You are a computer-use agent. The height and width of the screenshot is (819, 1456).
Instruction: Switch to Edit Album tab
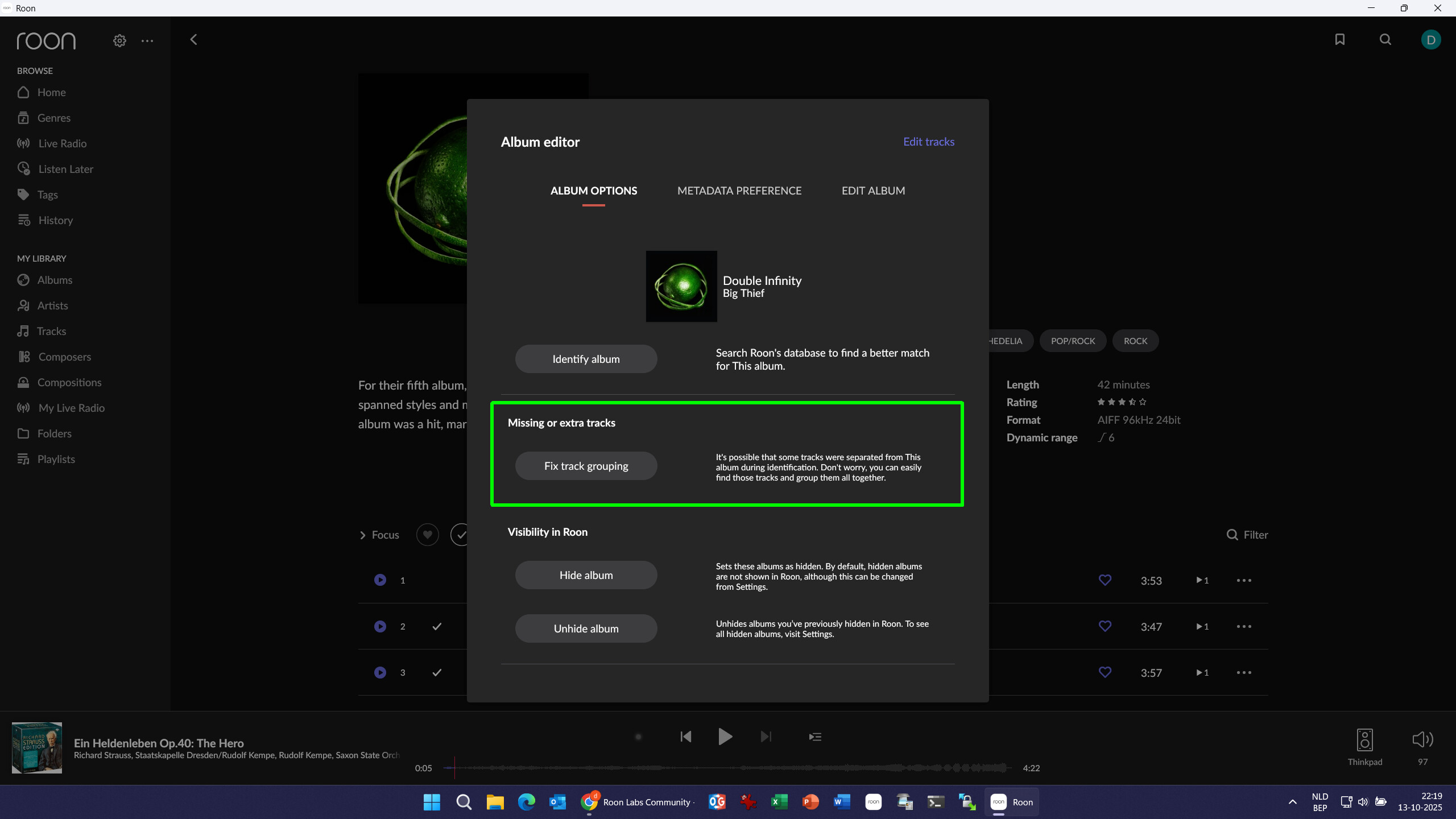[873, 191]
